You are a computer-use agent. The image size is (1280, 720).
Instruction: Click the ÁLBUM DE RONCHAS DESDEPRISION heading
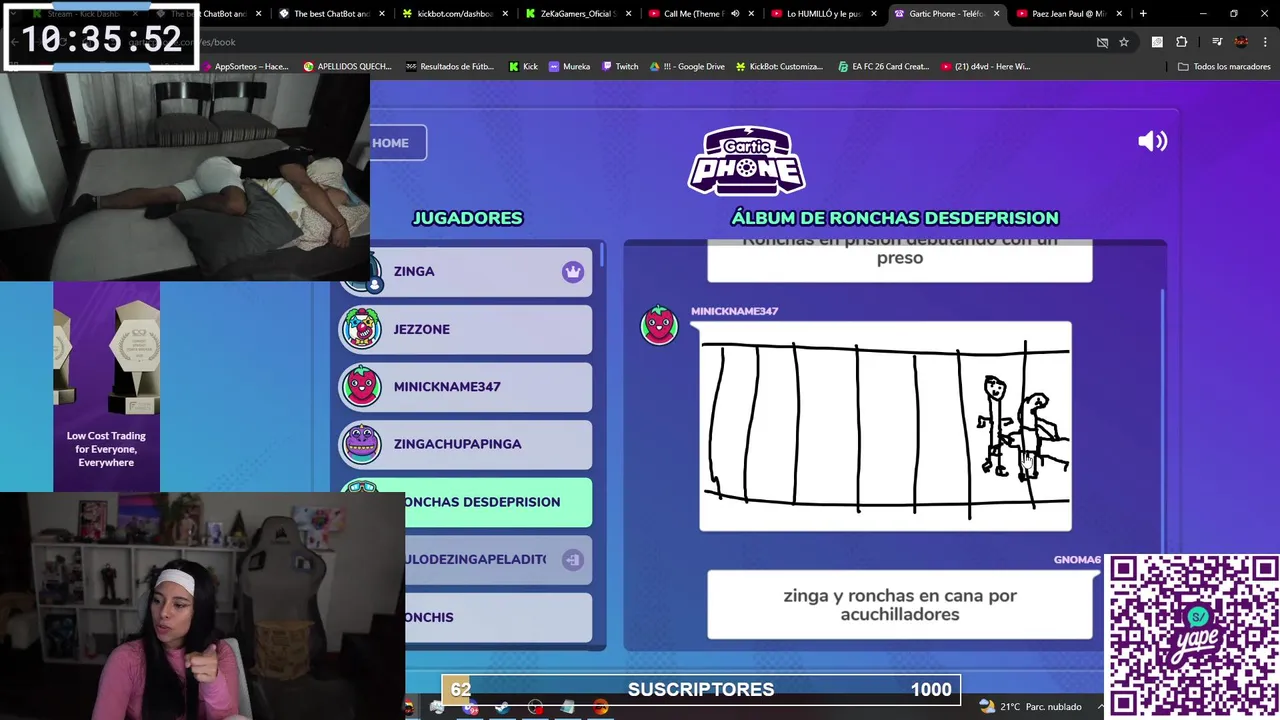pos(894,218)
